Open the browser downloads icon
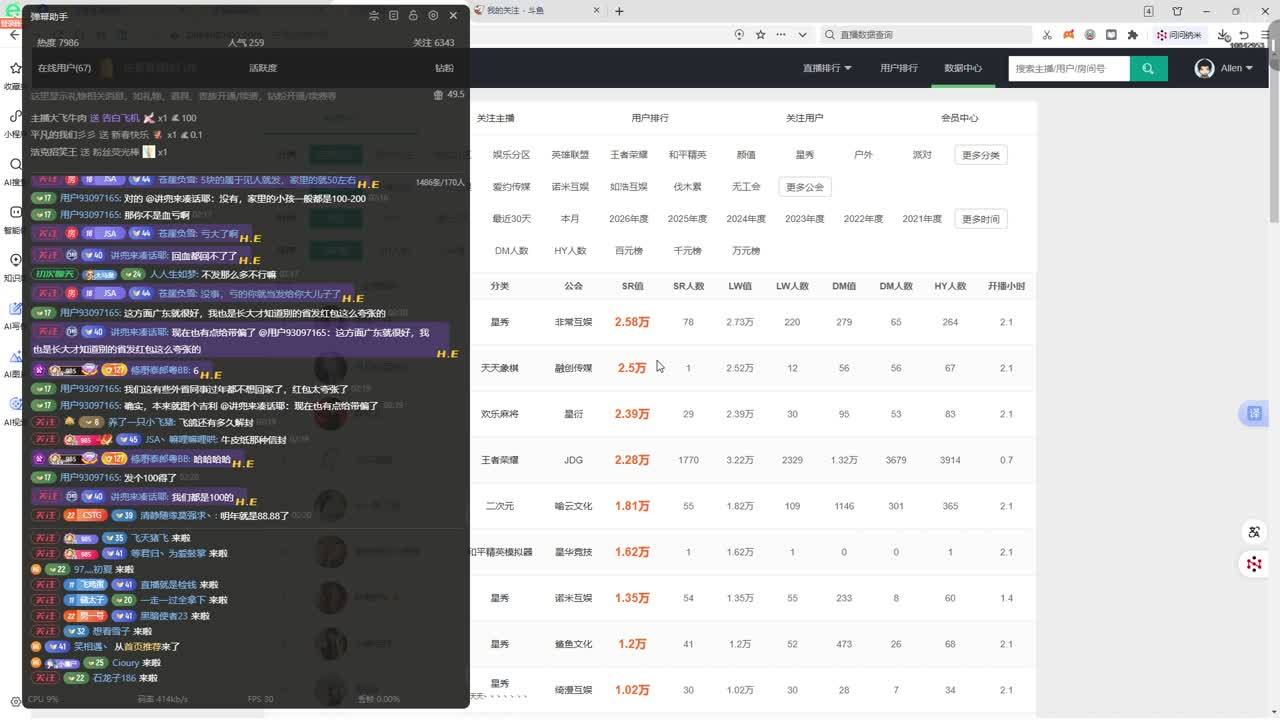 [1224, 34]
